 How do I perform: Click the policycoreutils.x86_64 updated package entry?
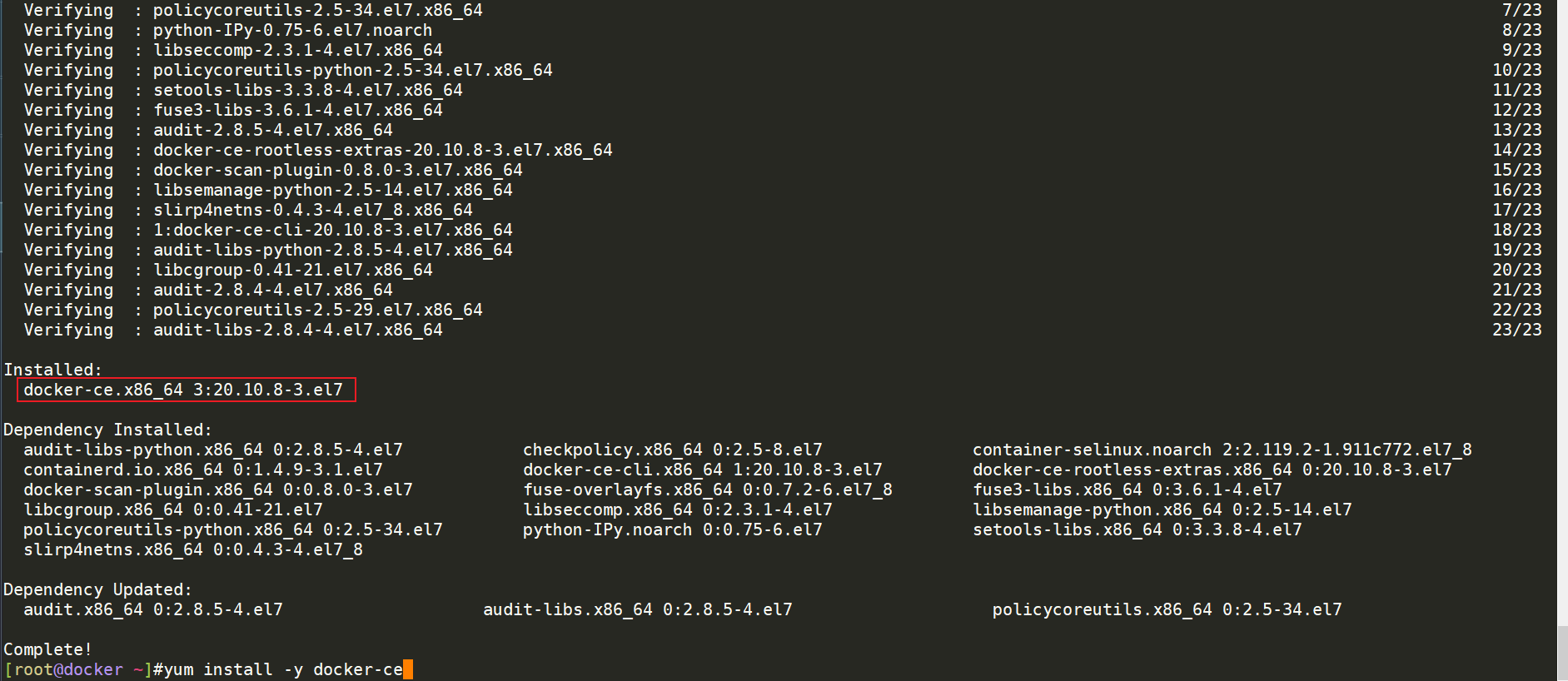(x=1167, y=609)
